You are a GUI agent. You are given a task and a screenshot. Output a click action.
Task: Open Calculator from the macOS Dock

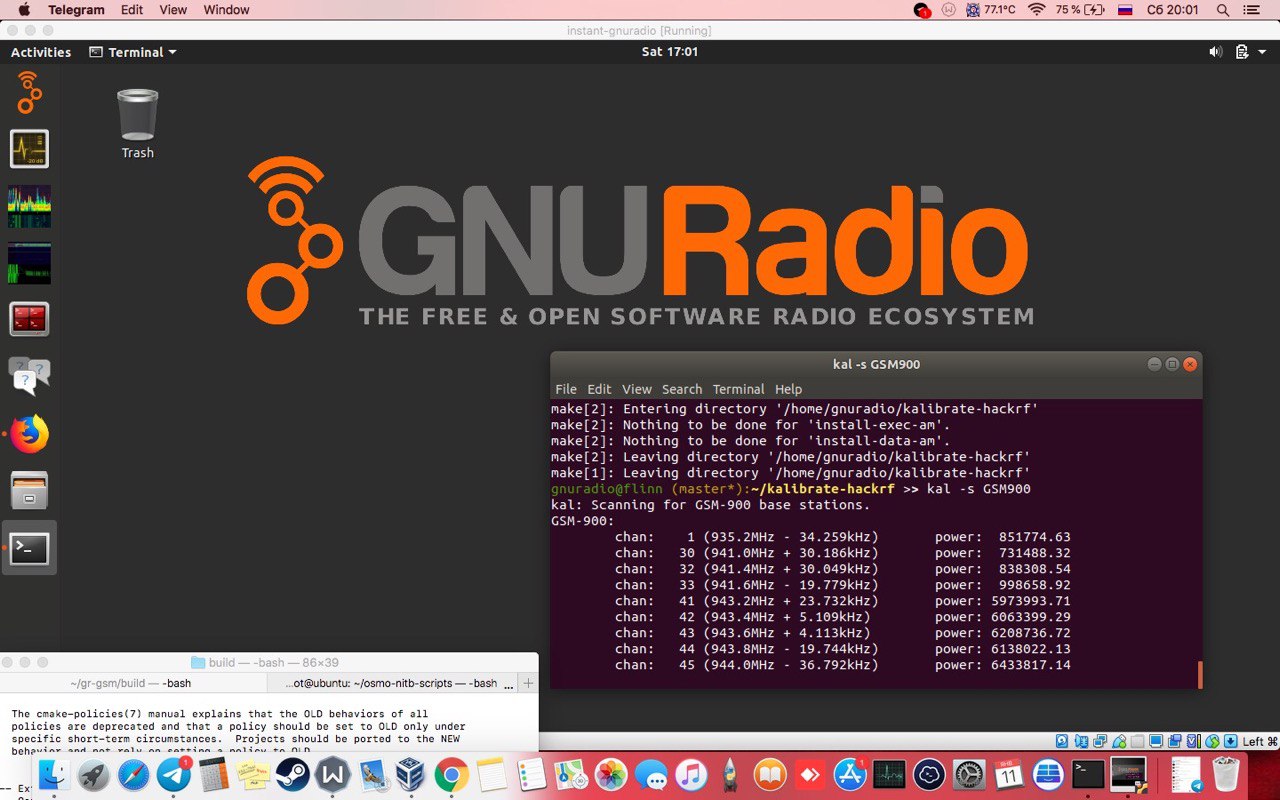(x=214, y=775)
